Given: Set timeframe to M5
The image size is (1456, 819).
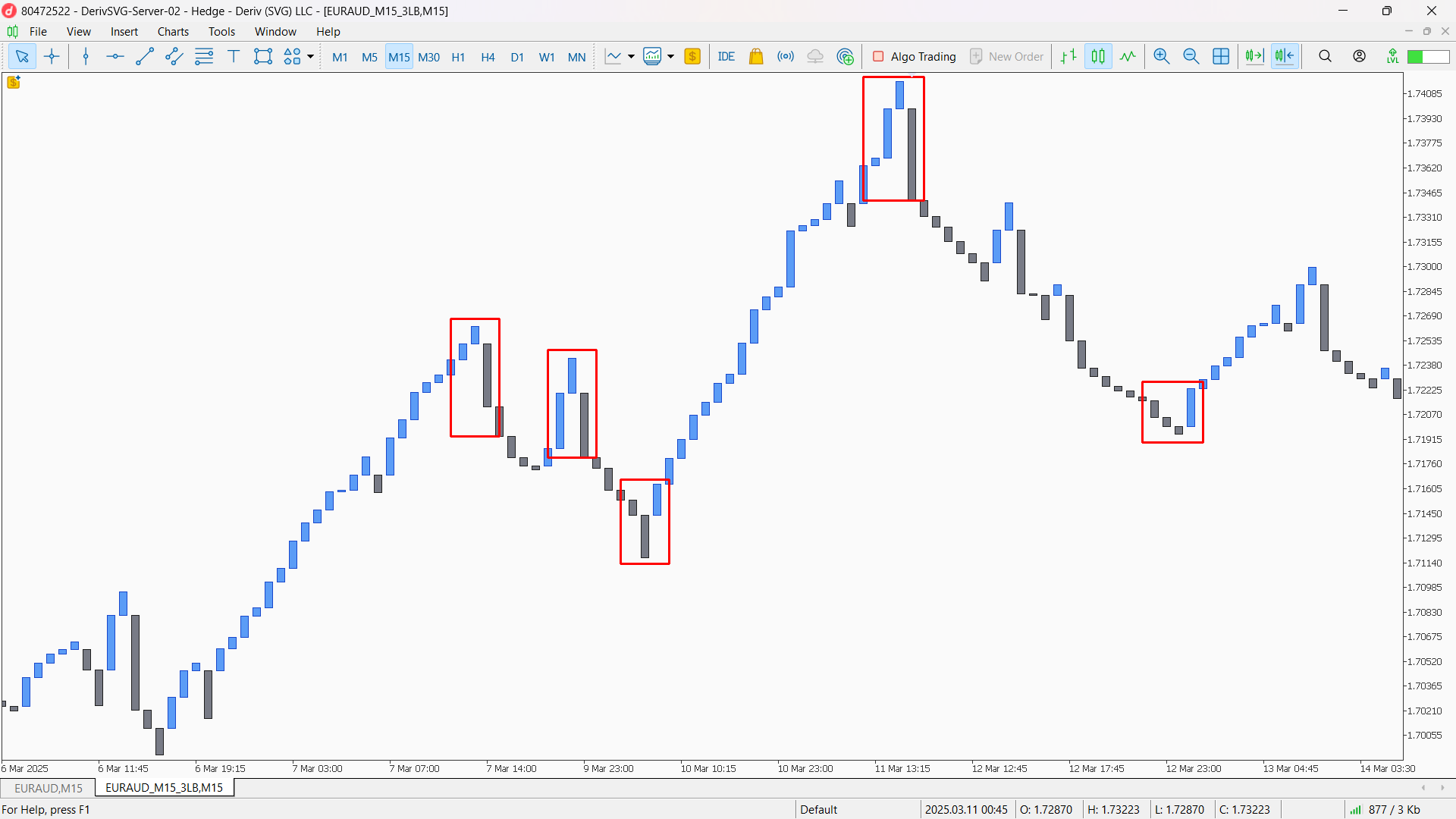Looking at the screenshot, I should tap(369, 58).
